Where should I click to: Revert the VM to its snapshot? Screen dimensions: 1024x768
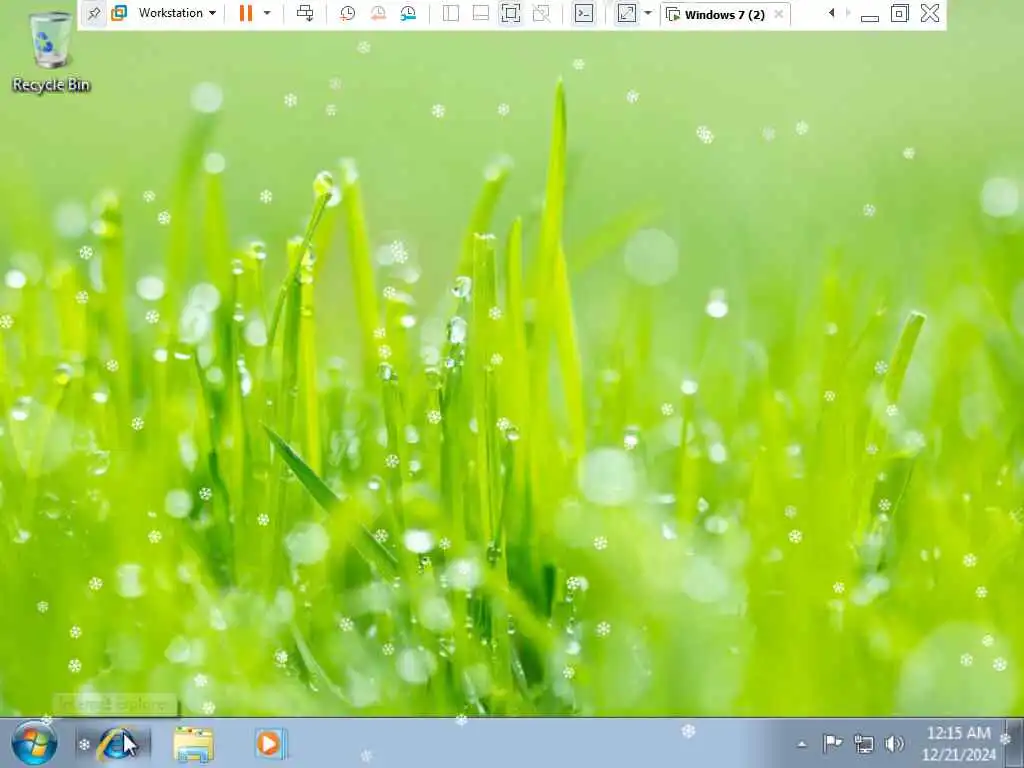point(377,13)
